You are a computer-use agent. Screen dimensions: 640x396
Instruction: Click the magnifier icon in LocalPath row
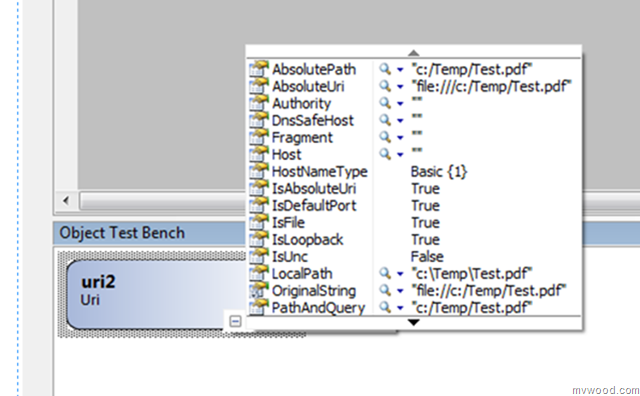[384, 273]
